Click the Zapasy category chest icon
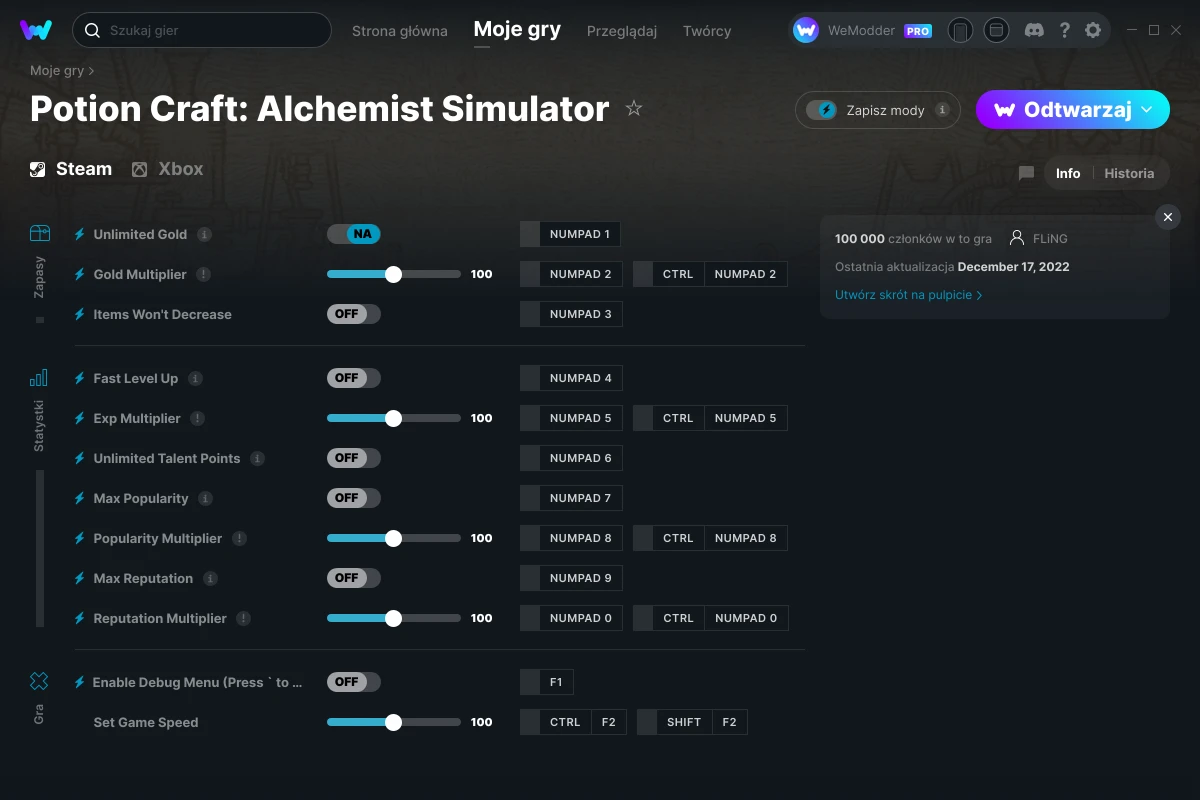 (x=39, y=234)
